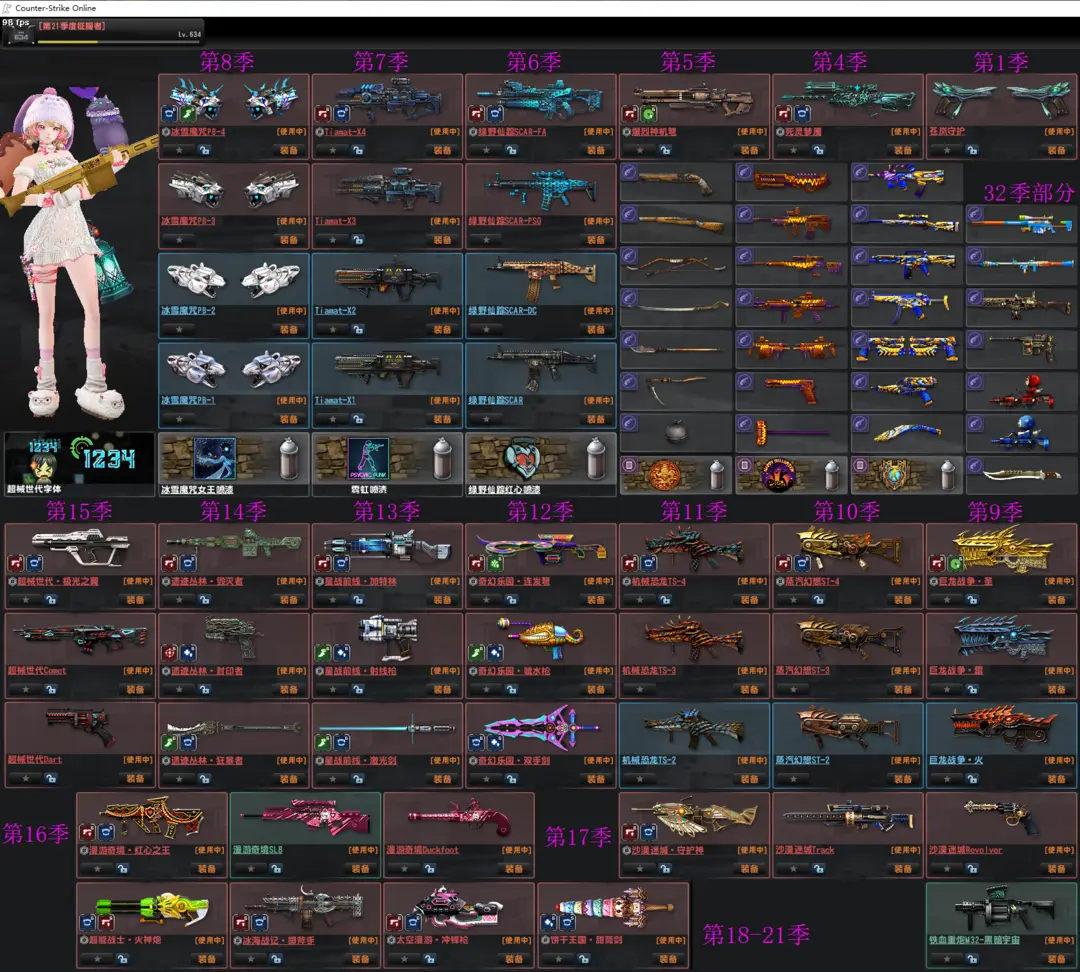
Task: Click the spray can icon on 冰雪魔咒女王喷漆
Action: 289,458
